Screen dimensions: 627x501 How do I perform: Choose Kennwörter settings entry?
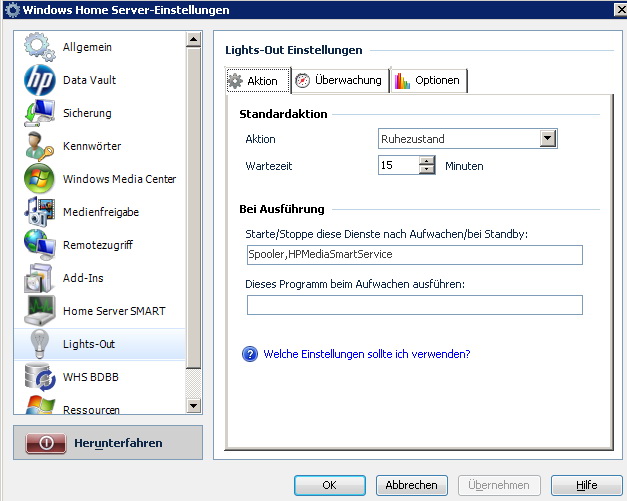coord(100,146)
